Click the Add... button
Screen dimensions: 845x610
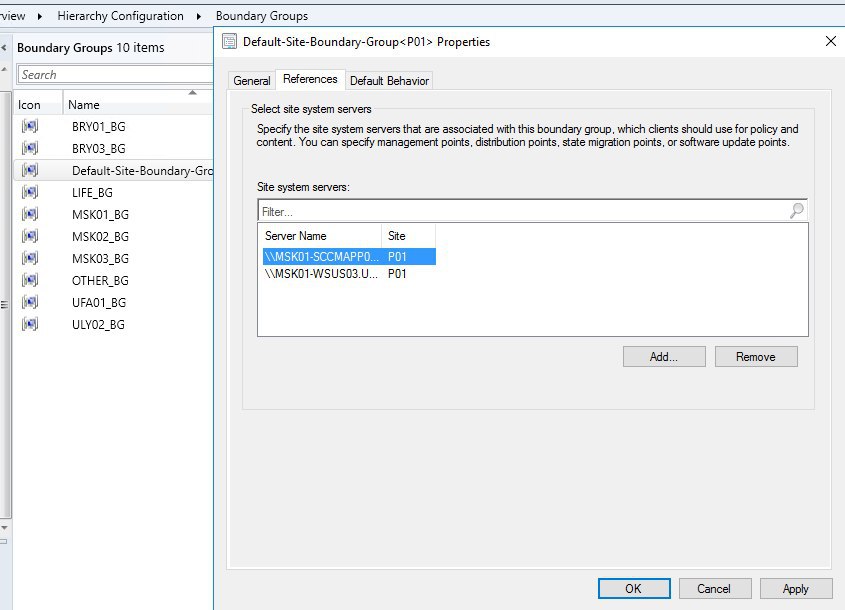click(664, 357)
